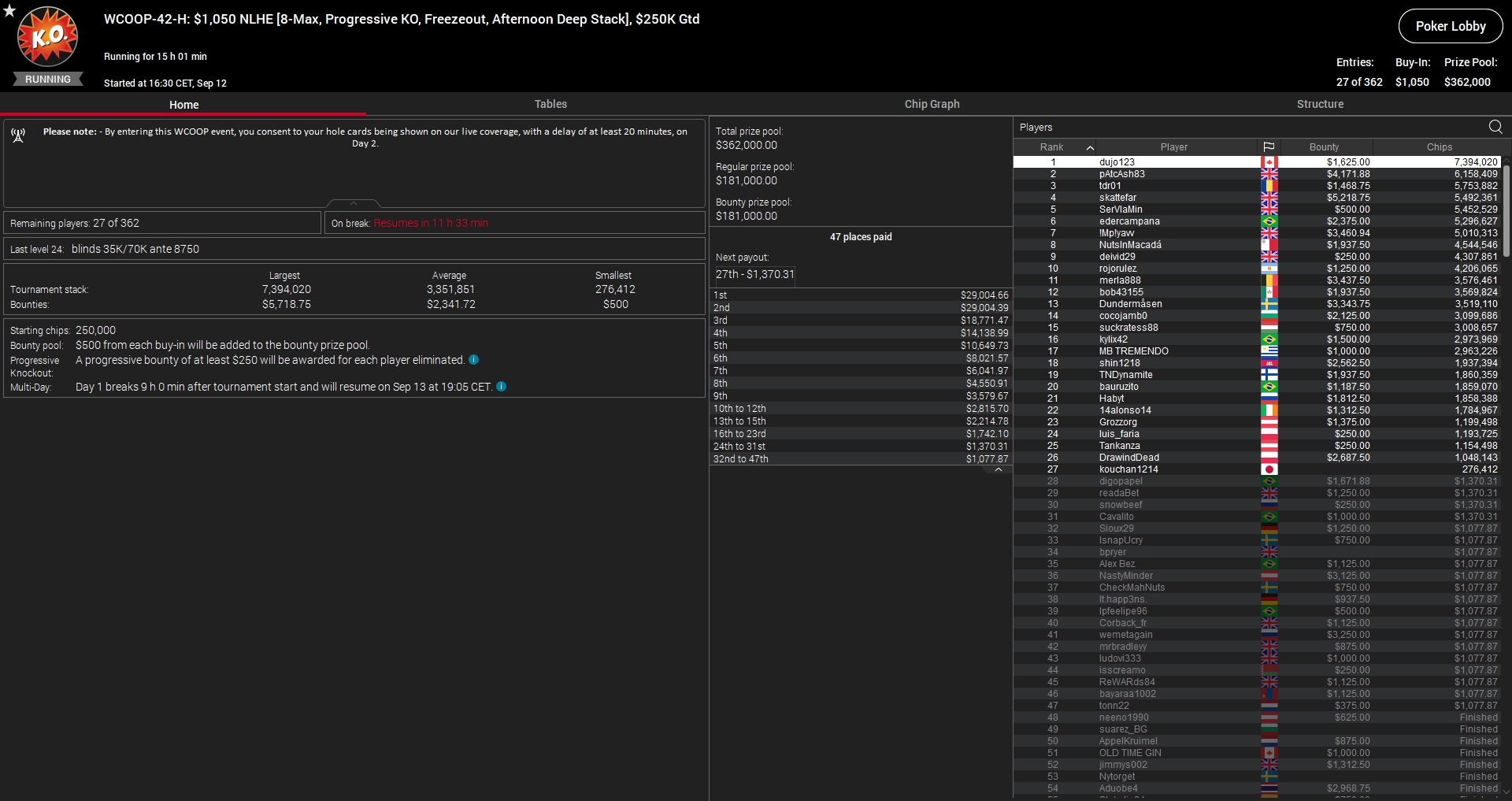Select eliminated player digopapel
1512x801 pixels.
pos(1258,481)
